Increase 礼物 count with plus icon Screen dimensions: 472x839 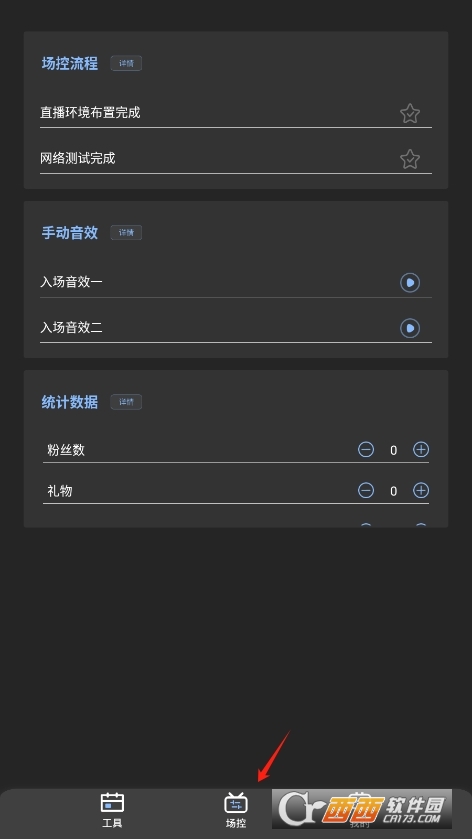click(421, 490)
